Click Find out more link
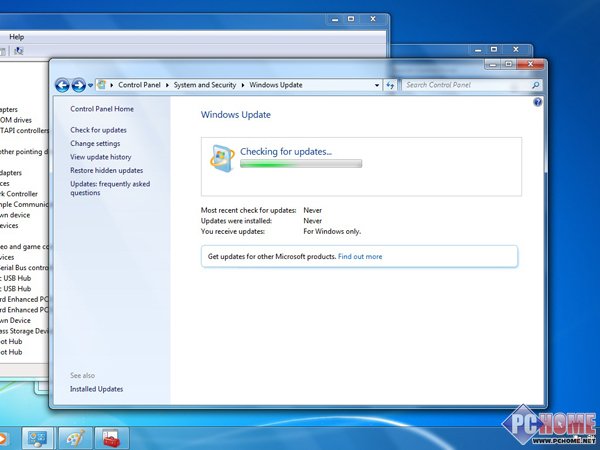 coord(360,257)
